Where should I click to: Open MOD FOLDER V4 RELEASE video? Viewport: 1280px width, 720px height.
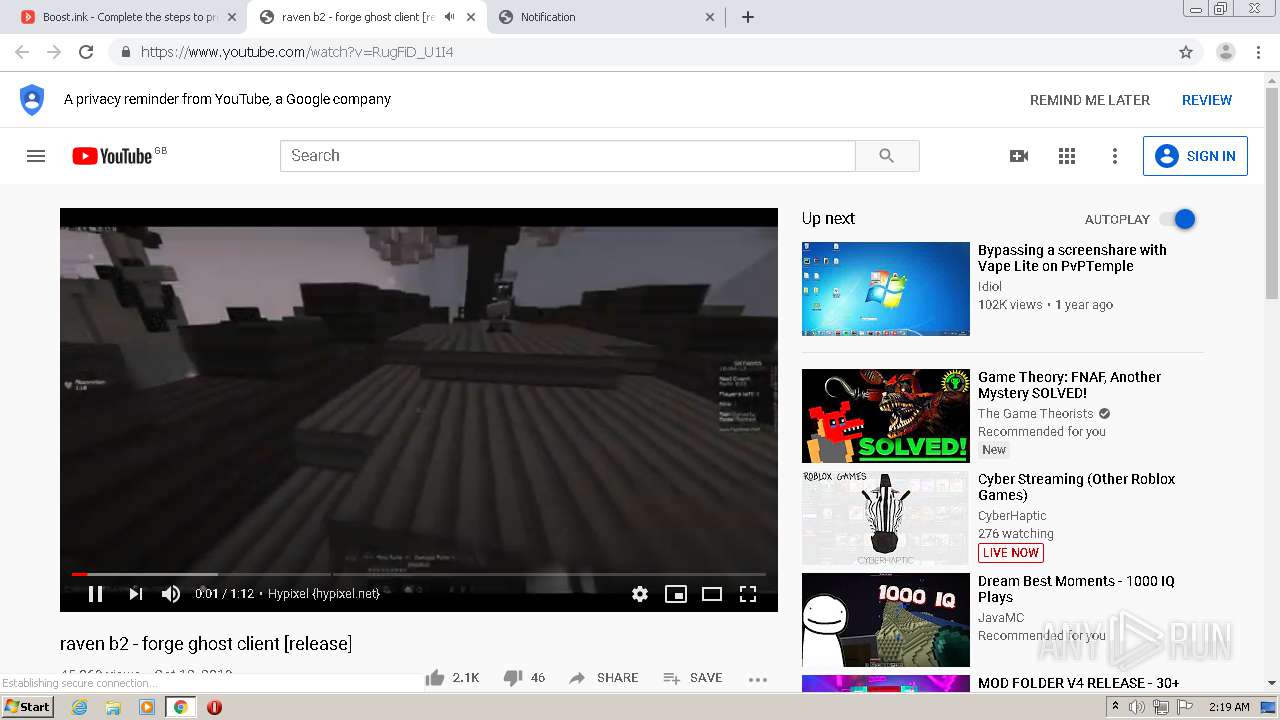pos(1078,683)
